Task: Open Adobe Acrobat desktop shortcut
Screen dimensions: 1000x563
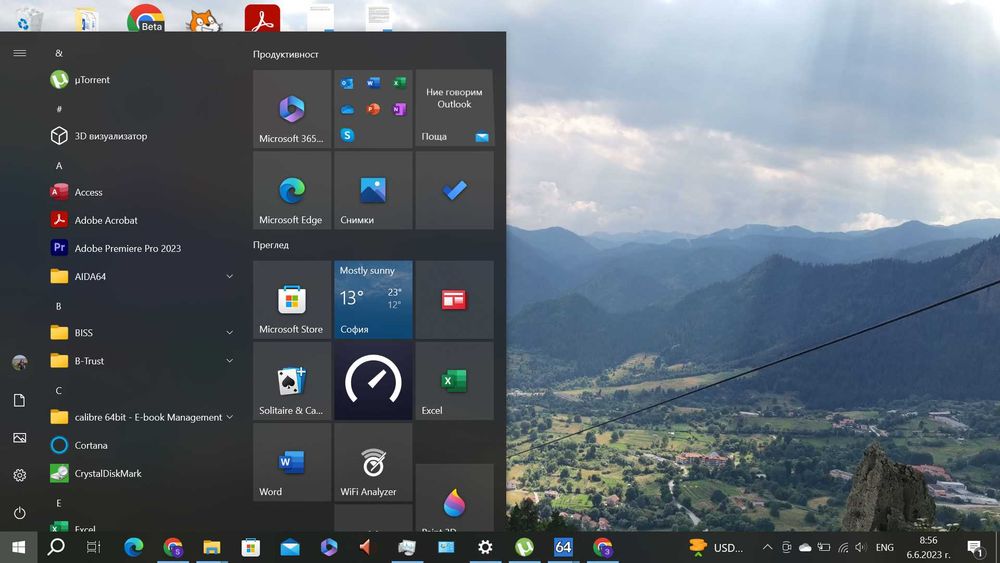Action: tap(262, 17)
